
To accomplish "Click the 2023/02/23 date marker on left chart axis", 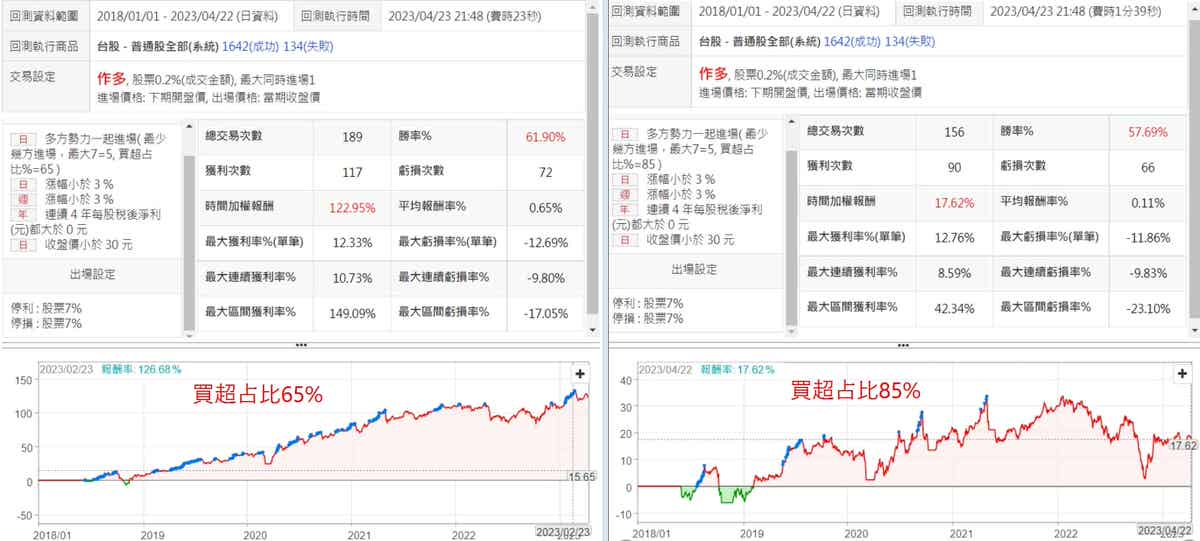I will 562,532.
